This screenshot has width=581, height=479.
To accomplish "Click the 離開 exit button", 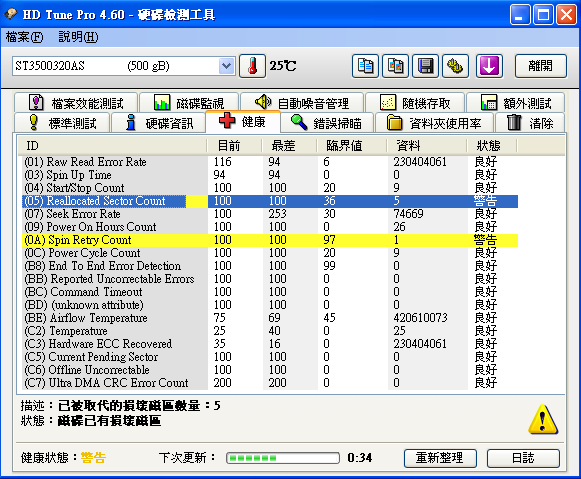I will point(541,66).
